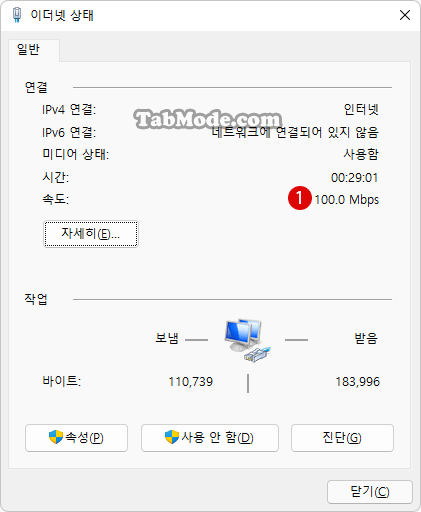This screenshot has height=512, width=421.
Task: Disable adapter with 사용 안 함(D)
Action: tap(210, 438)
